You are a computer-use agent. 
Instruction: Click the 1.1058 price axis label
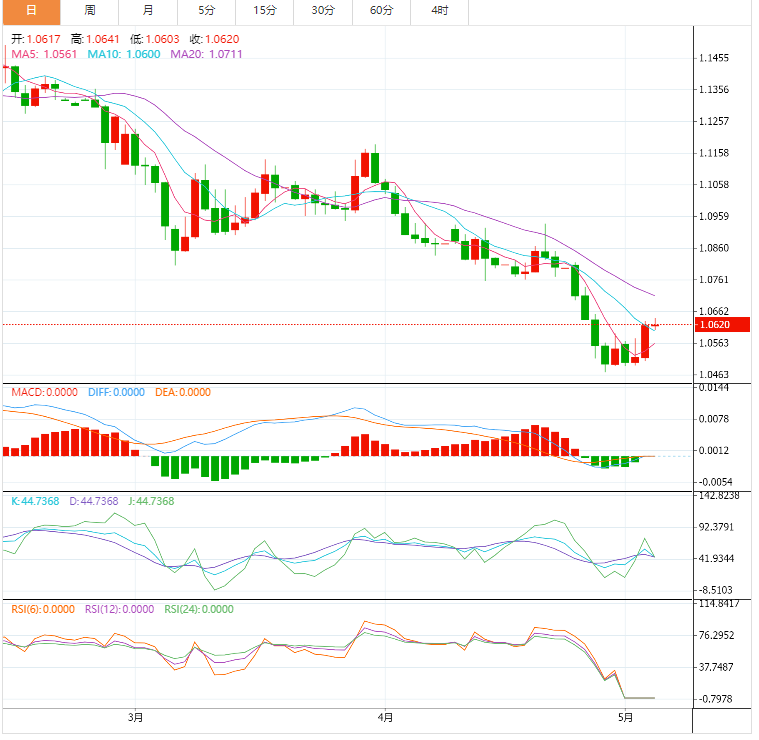[x=713, y=184]
